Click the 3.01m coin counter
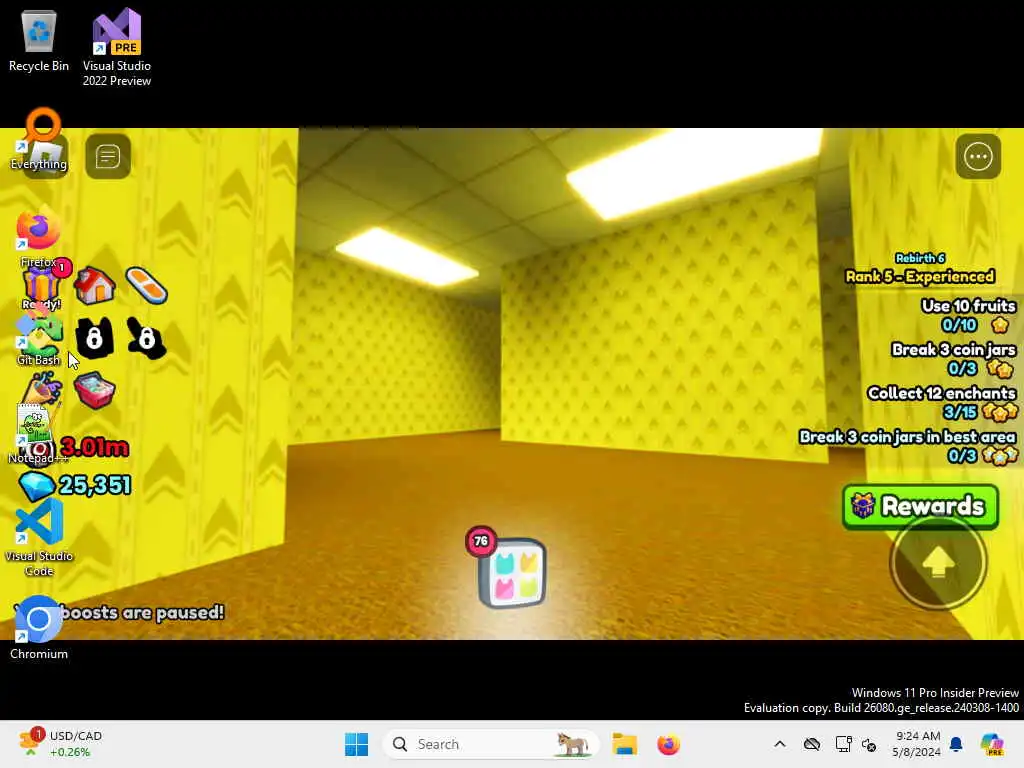This screenshot has width=1024, height=768. [95, 448]
